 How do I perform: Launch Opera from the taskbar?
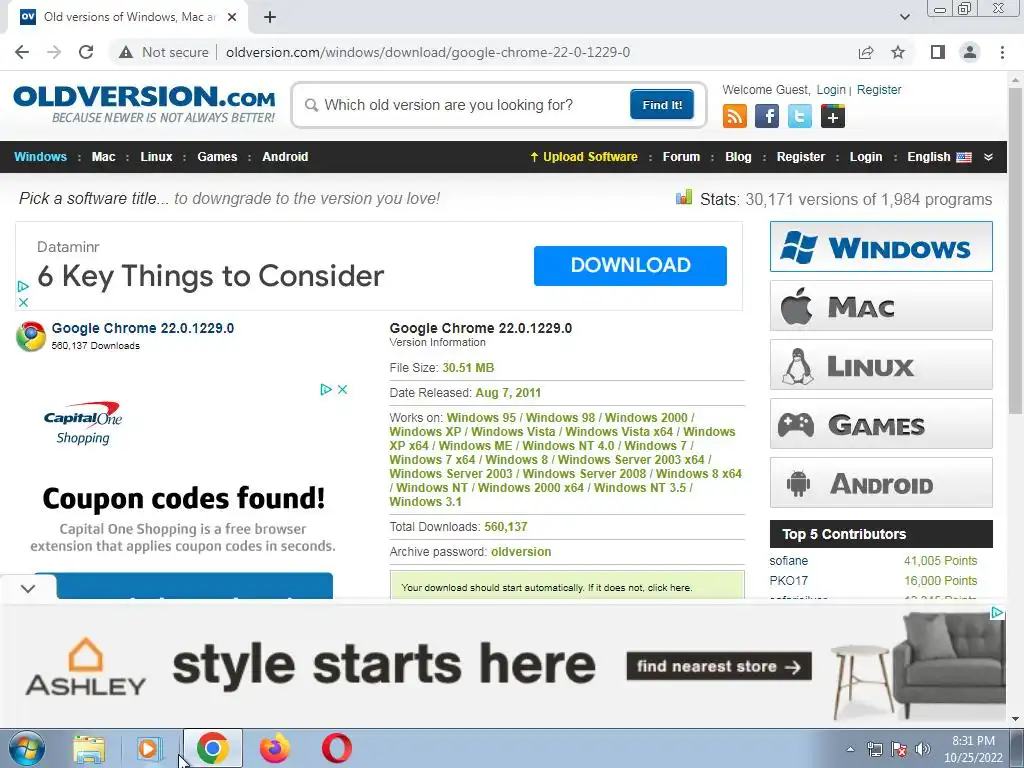tap(336, 748)
